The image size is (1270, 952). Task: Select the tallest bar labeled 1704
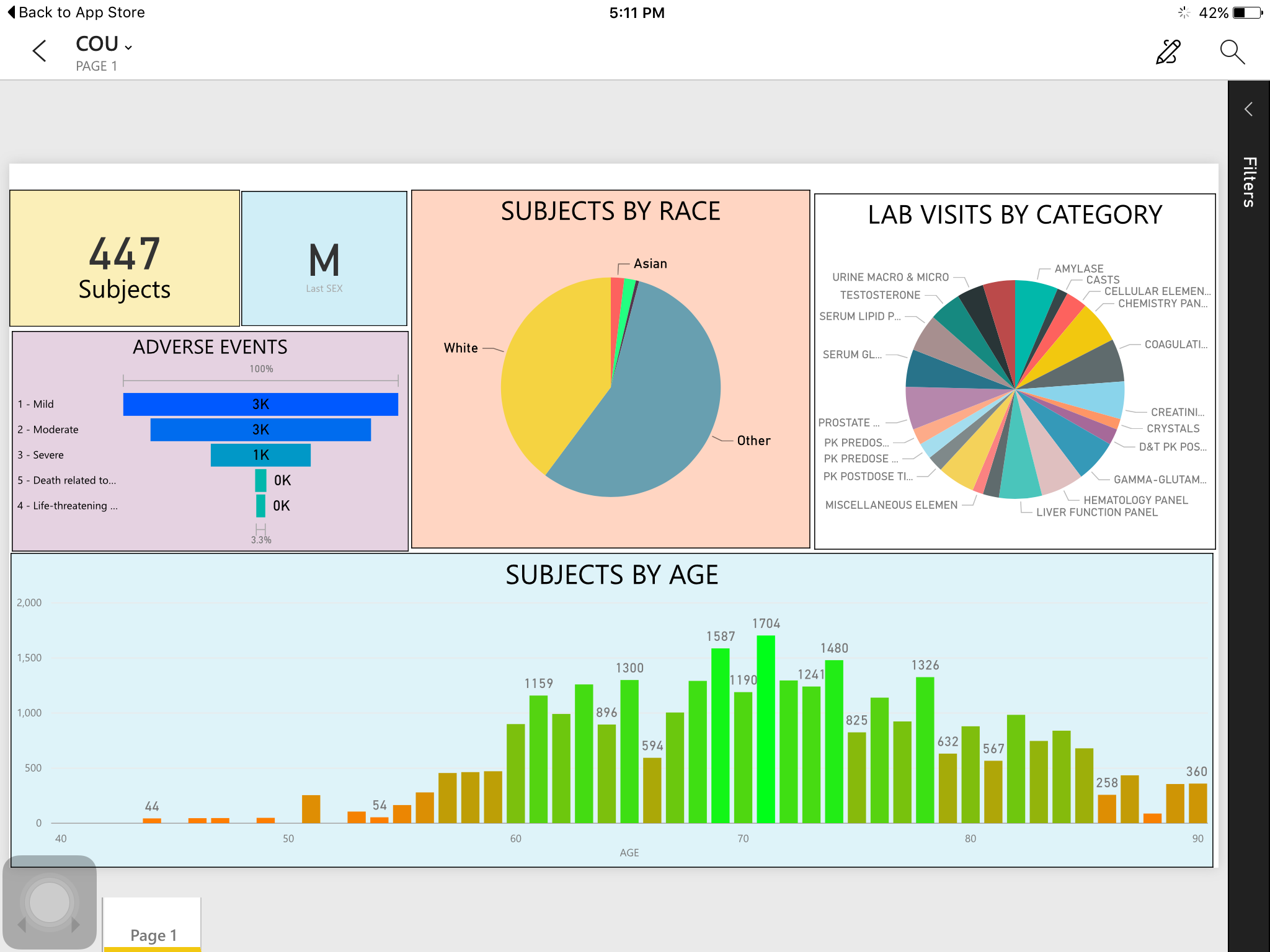tap(766, 728)
